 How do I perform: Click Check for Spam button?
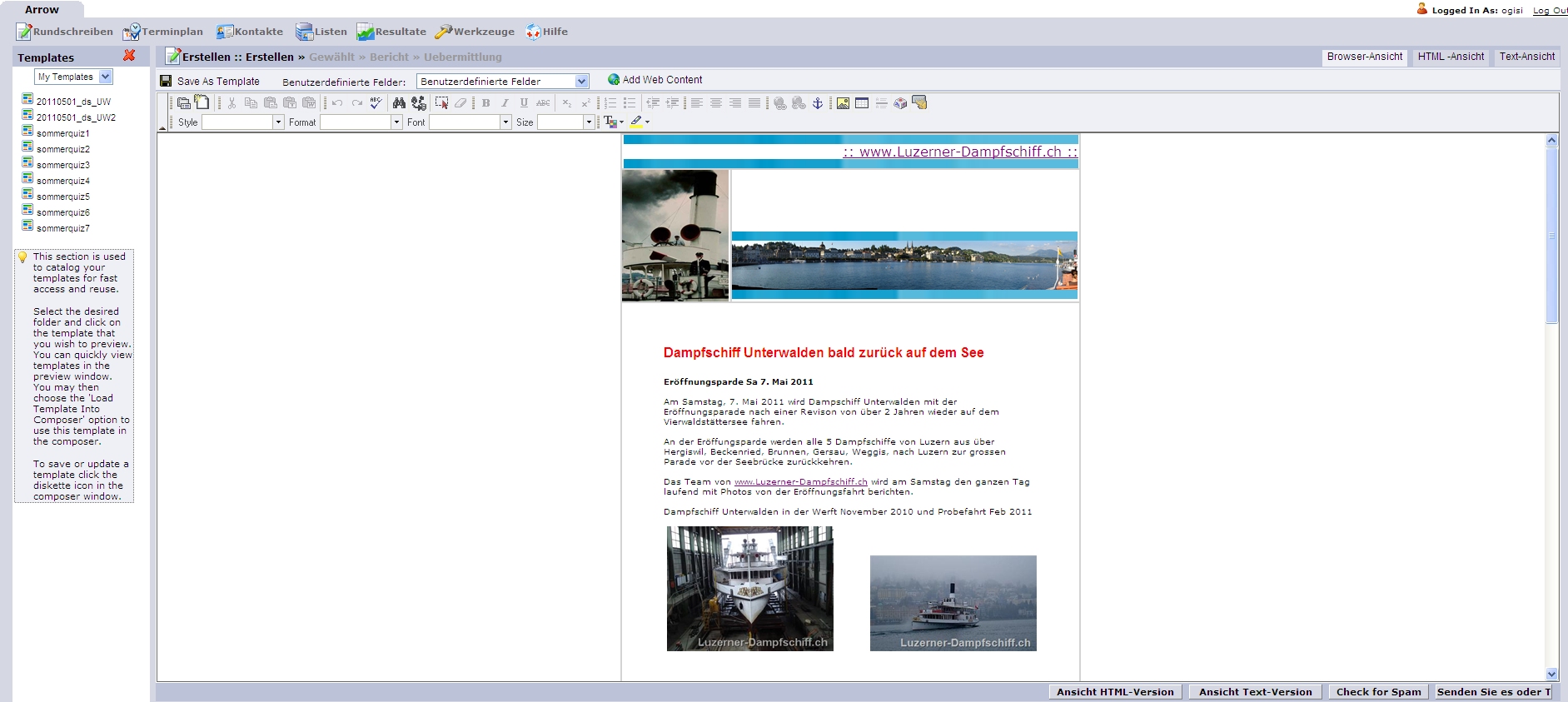tap(1379, 692)
